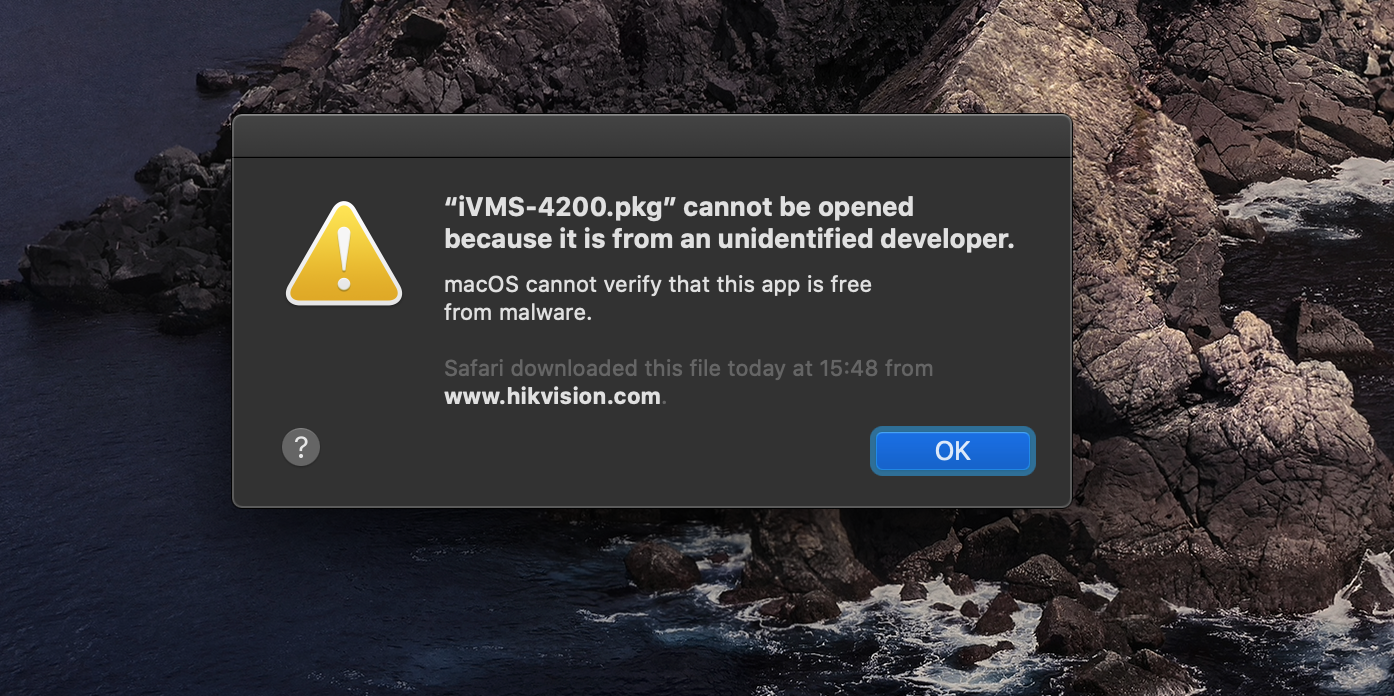
Task: Click the blank dialog area under the warning icon
Action: click(x=343, y=370)
